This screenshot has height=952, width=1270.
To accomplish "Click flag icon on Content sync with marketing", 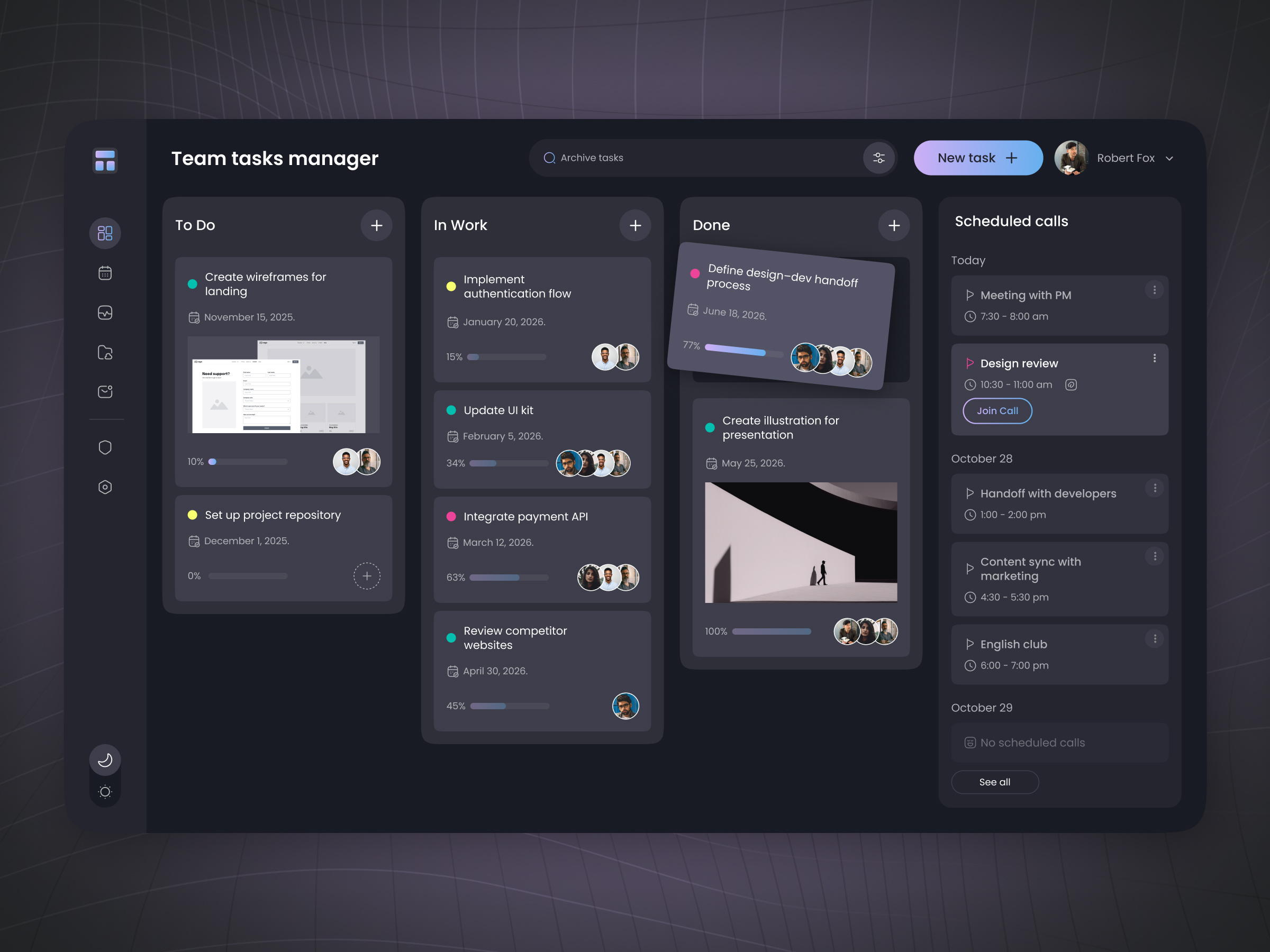I will [970, 569].
